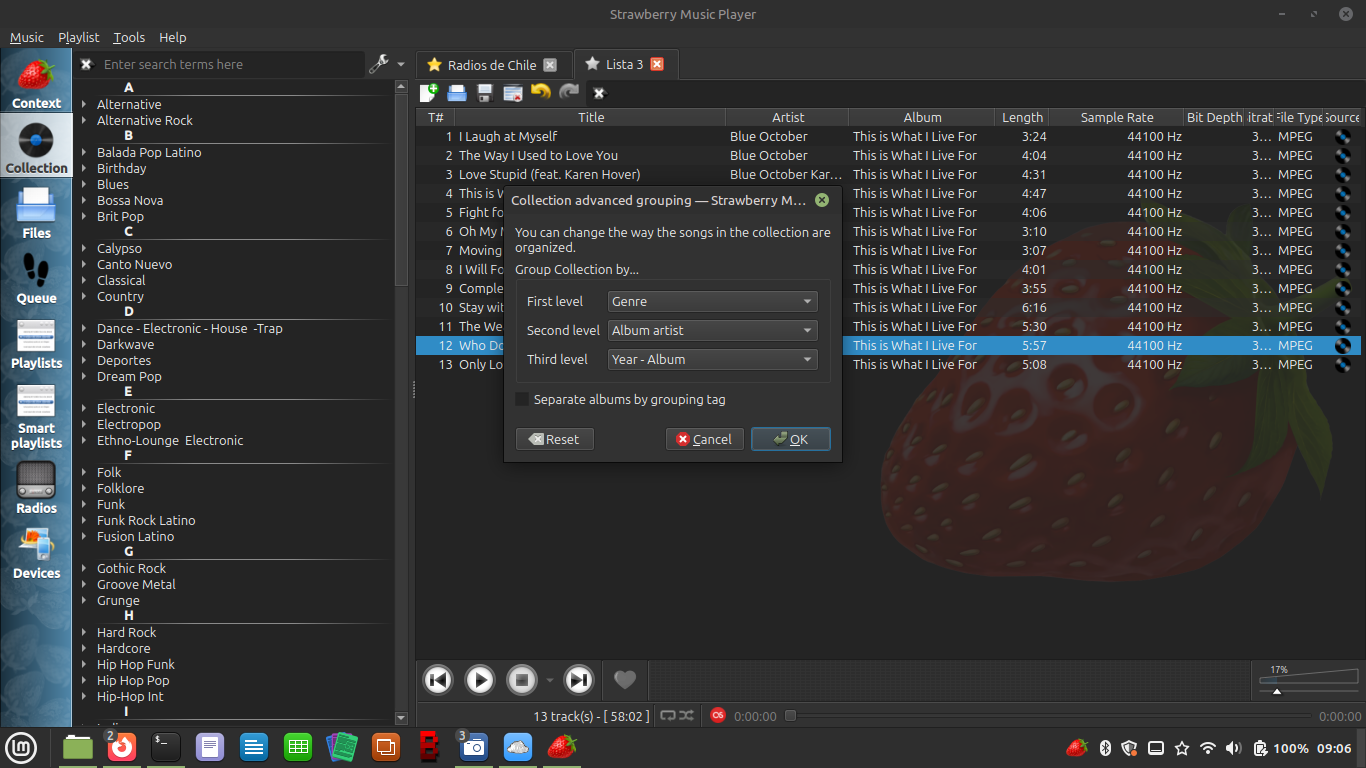Open the Playlist menu
1366x768 pixels.
79,37
